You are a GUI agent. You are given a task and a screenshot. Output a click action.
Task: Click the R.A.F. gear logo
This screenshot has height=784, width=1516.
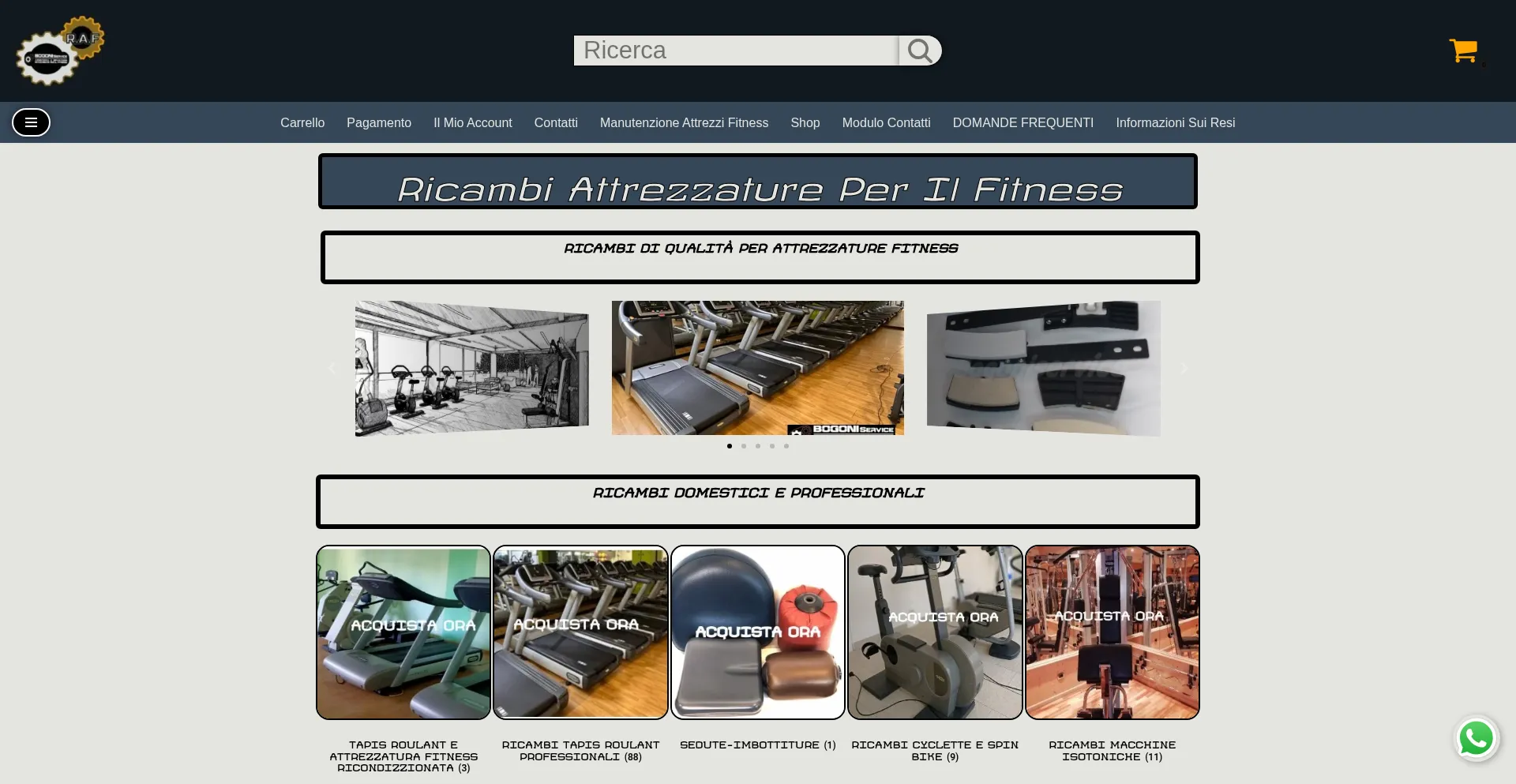pyautogui.click(x=60, y=51)
